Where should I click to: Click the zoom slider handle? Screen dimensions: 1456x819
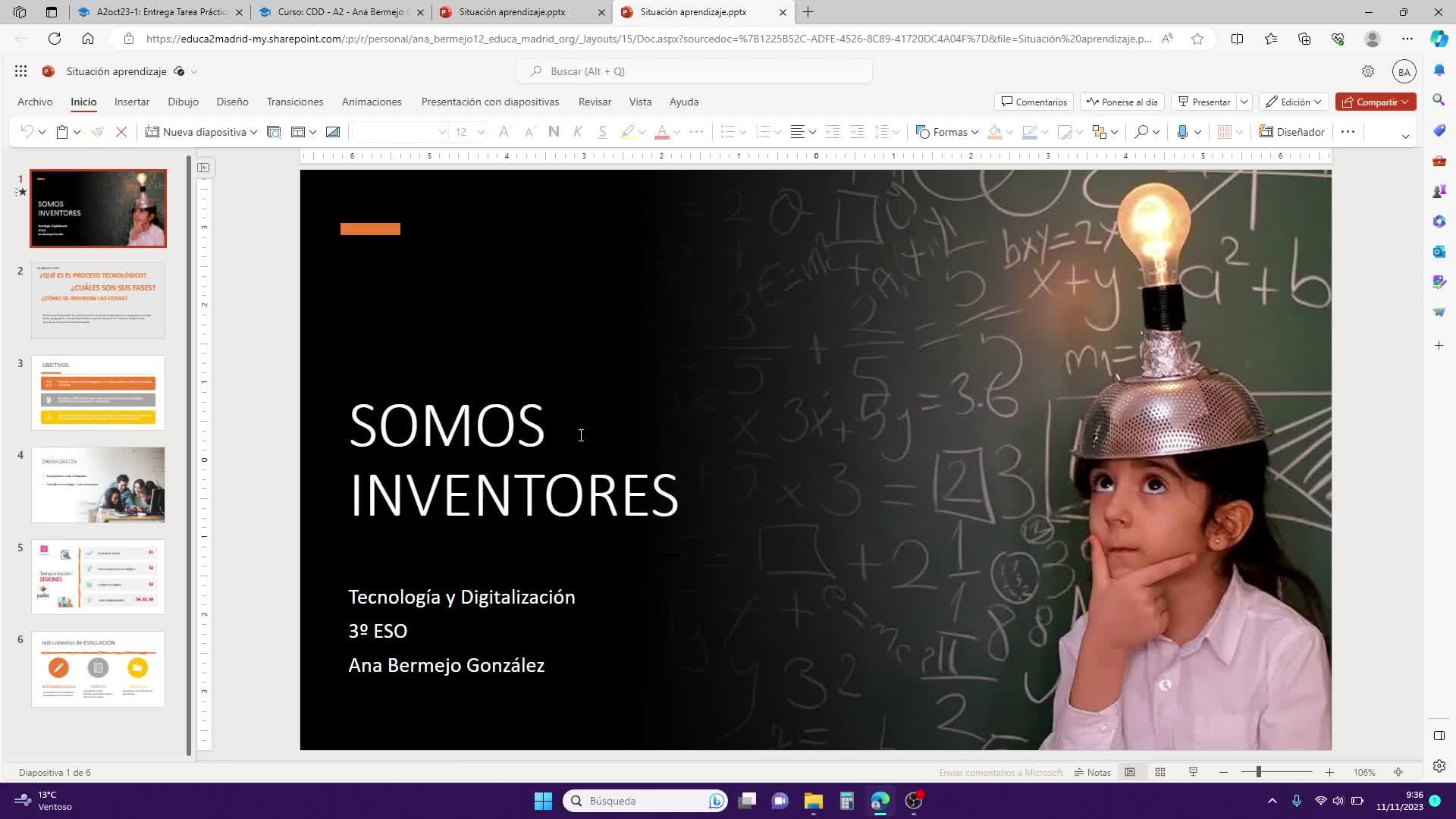[x=1258, y=772]
